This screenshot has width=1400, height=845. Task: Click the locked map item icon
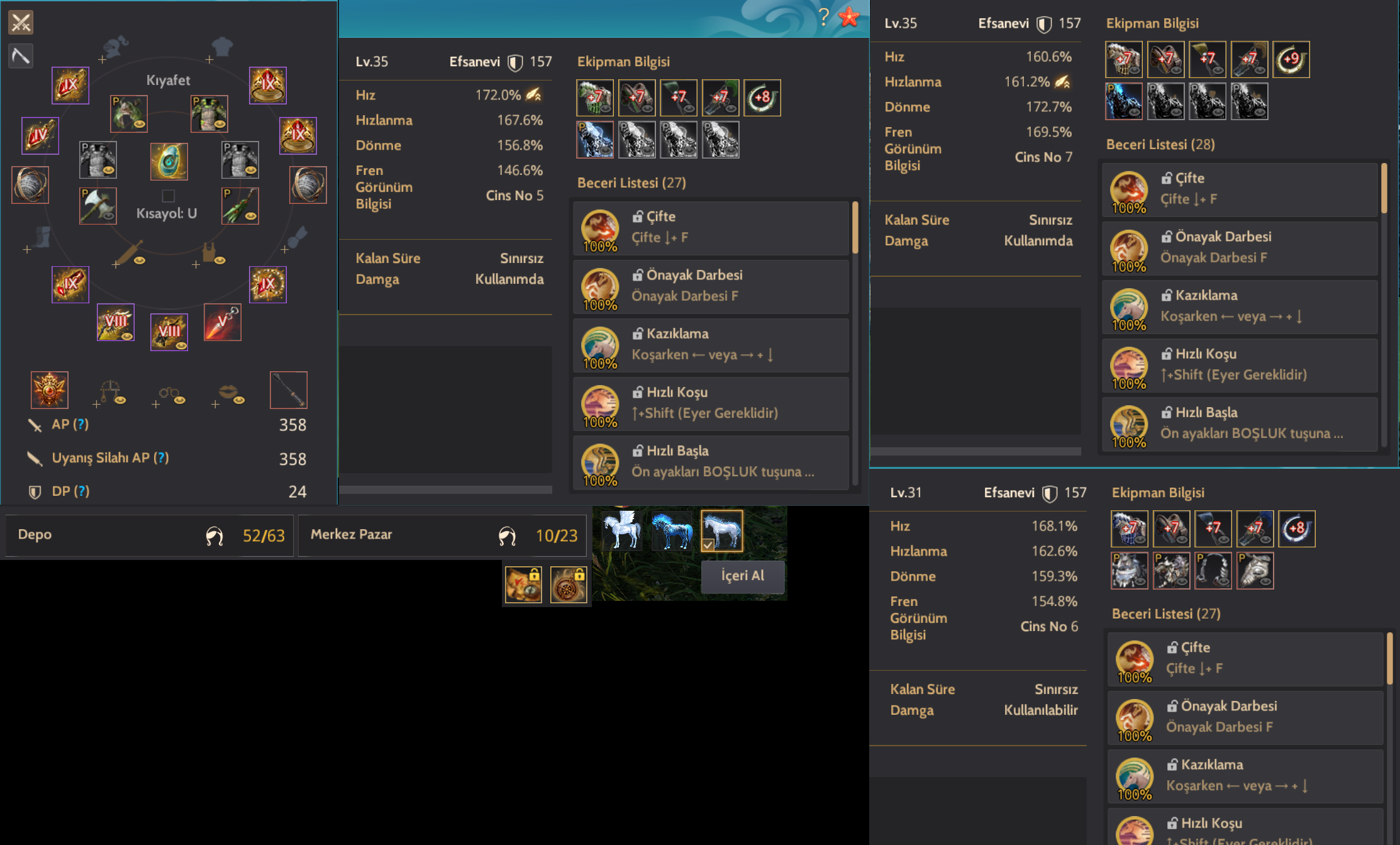coord(523,585)
